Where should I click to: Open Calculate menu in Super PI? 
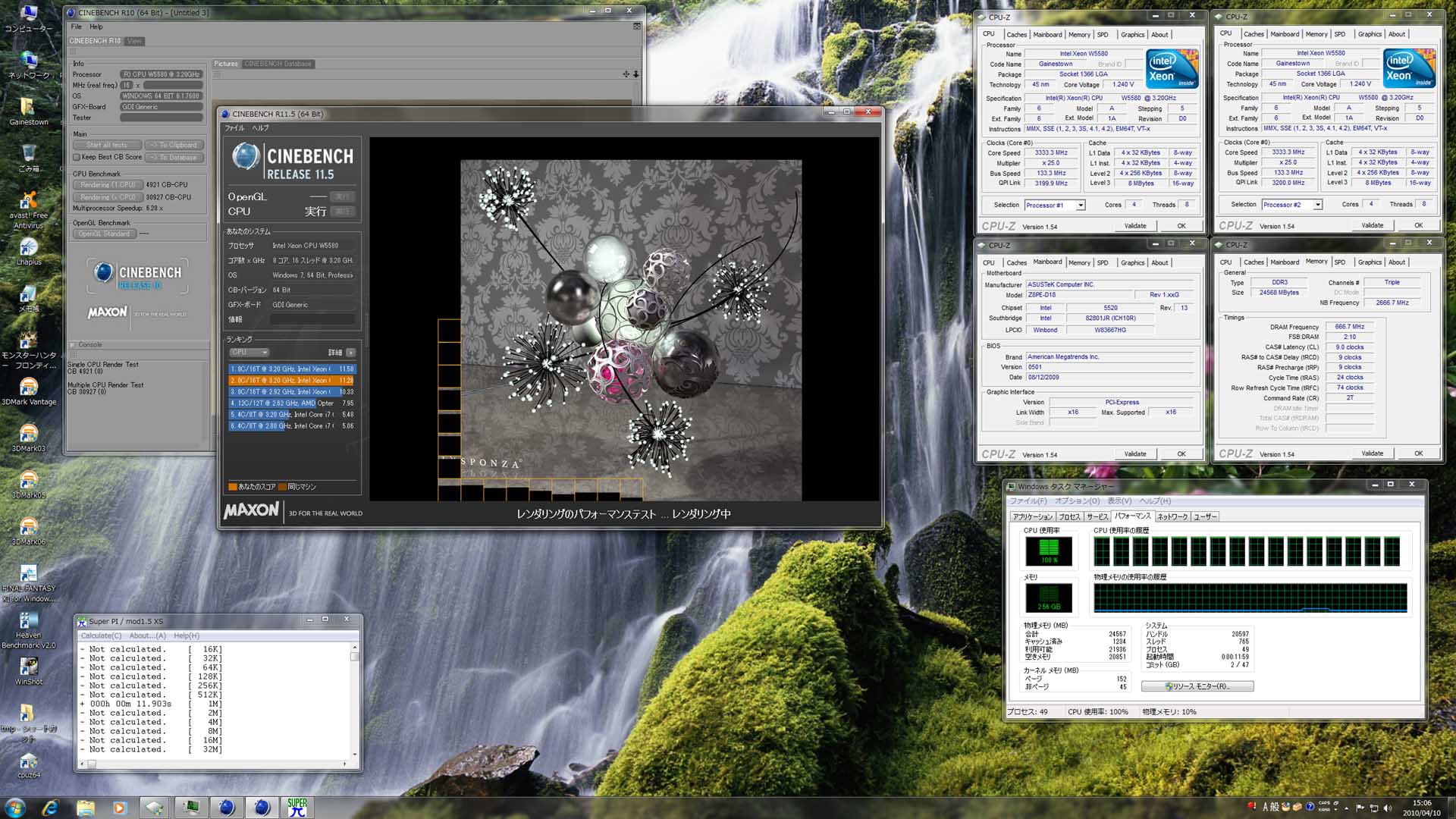point(101,635)
